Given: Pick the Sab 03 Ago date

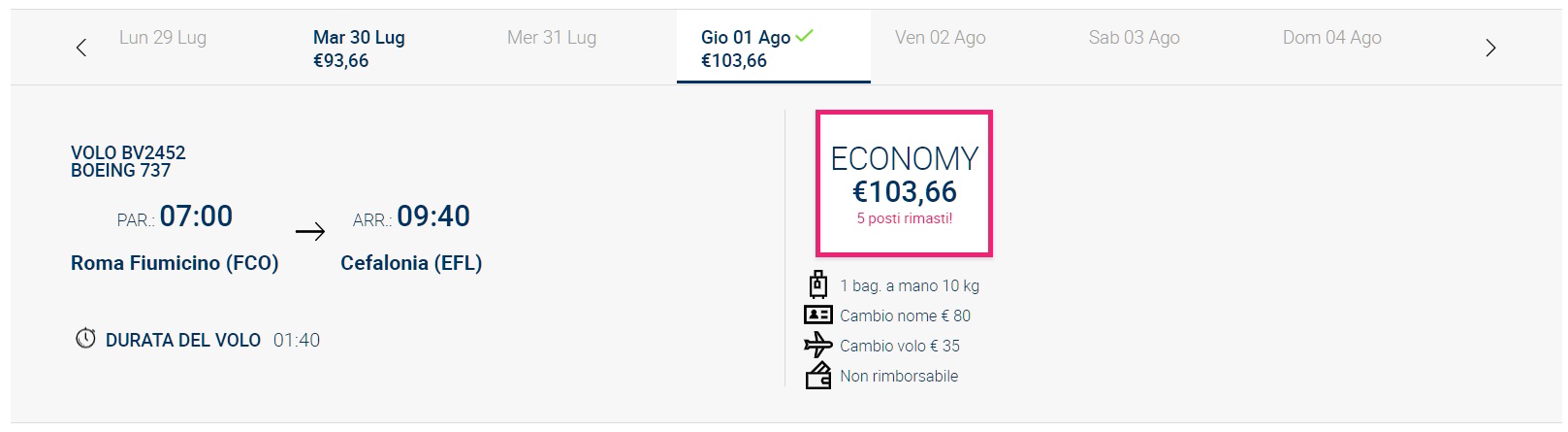Looking at the screenshot, I should (x=1134, y=38).
